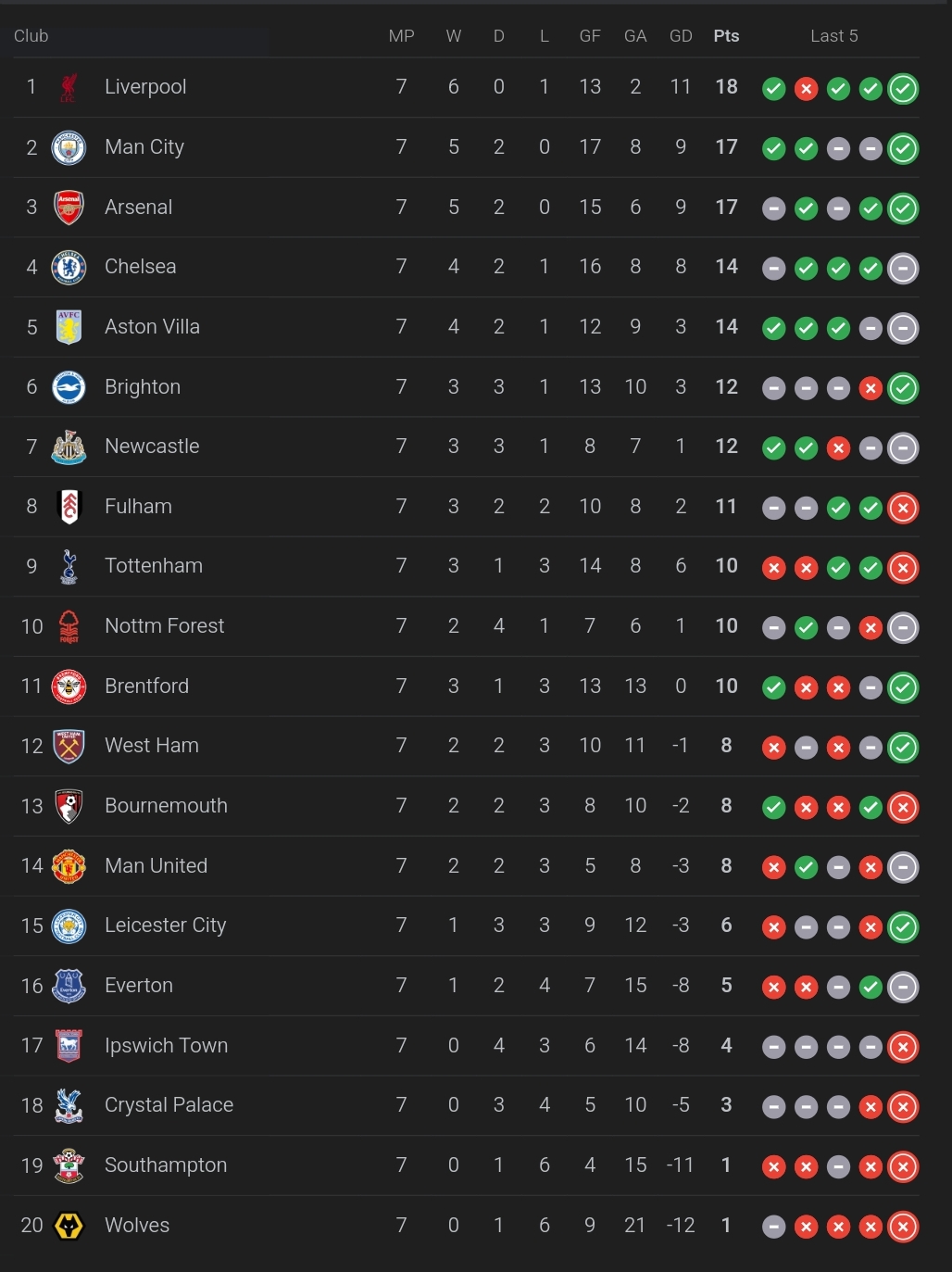
Task: Click Liverpool's most recent win indicator
Action: (903, 89)
